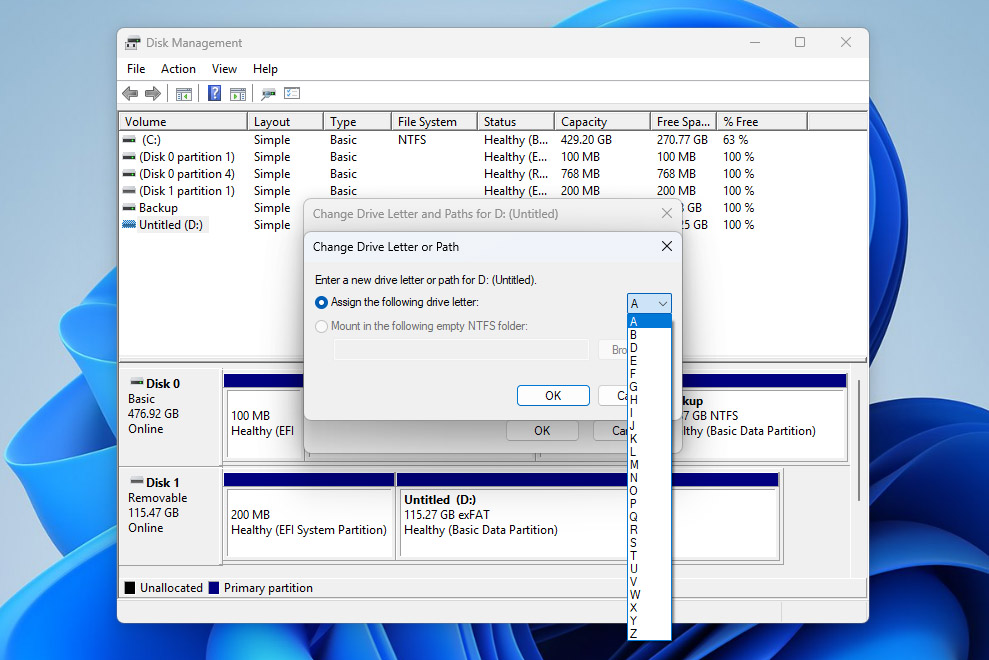
Task: Click the Disk Management title bar icon
Action: pos(133,43)
